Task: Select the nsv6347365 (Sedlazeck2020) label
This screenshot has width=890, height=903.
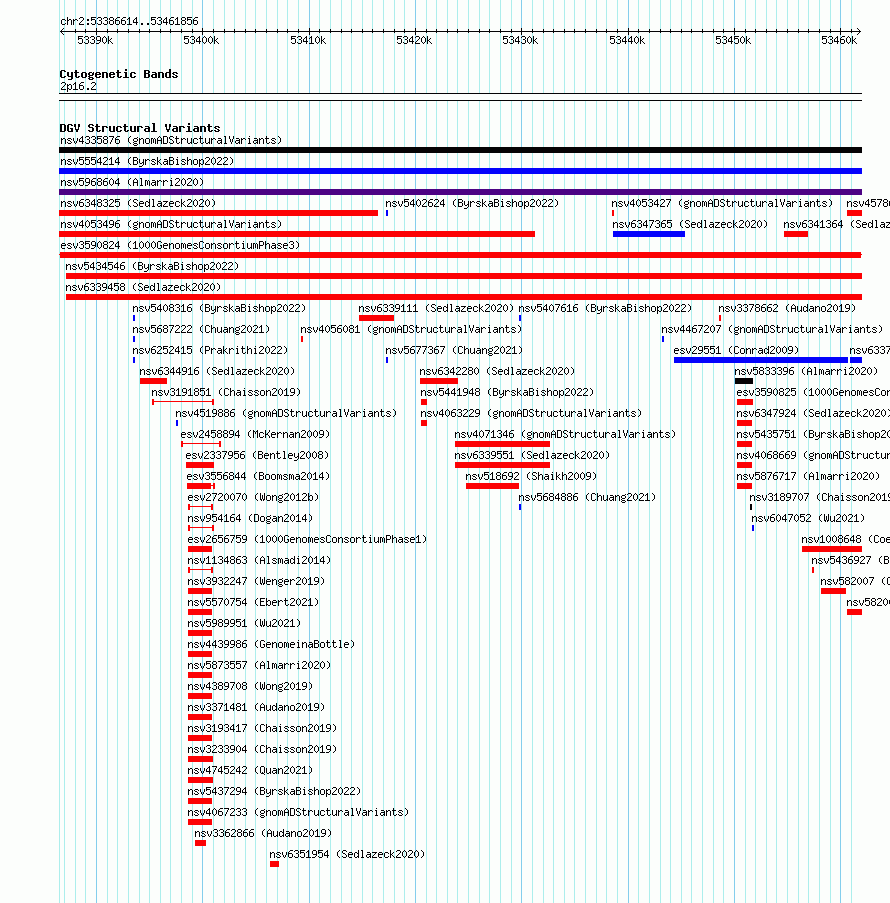Action: pos(690,225)
